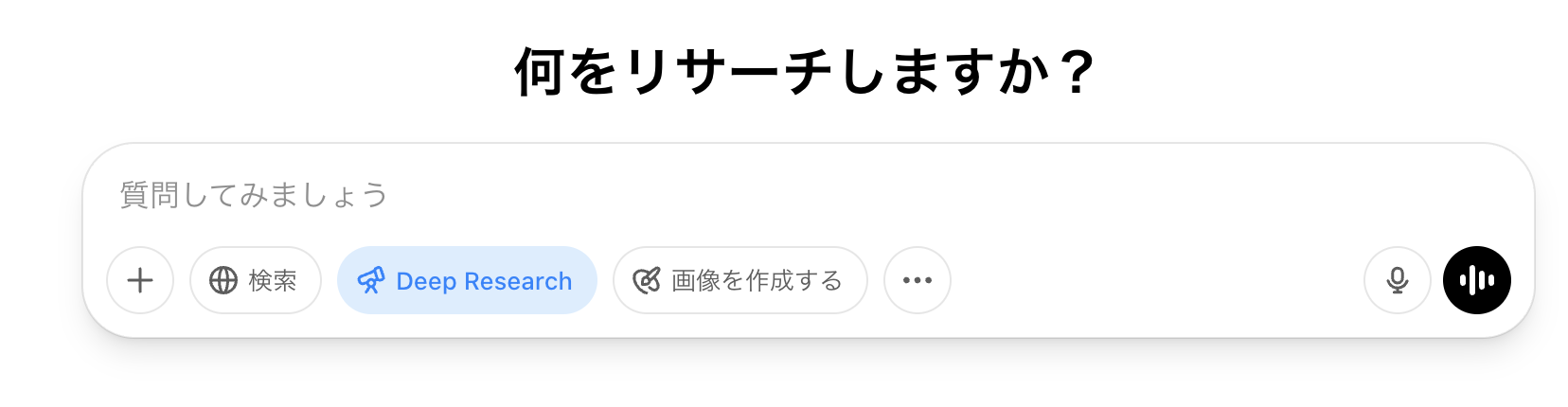Start dictation with the microphone icon
The height and width of the screenshot is (407, 1568).
[x=1398, y=280]
